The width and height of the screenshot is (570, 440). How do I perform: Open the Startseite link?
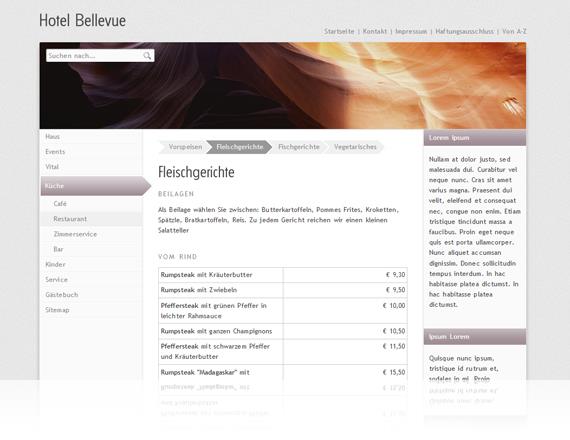[339, 31]
